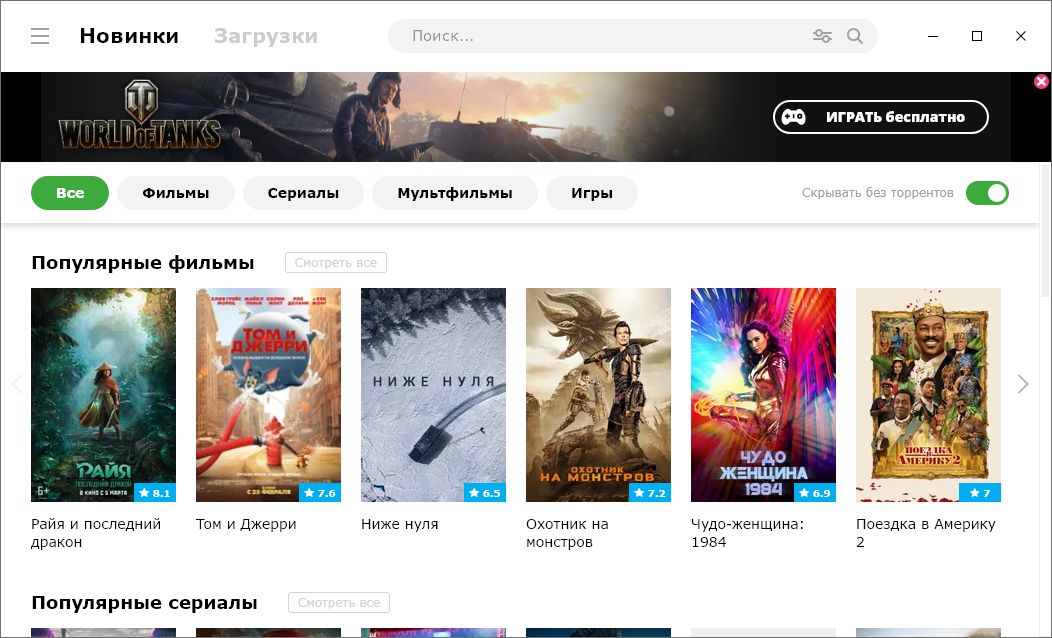Show next popular films with right arrow
1052x638 pixels.
[x=1022, y=384]
